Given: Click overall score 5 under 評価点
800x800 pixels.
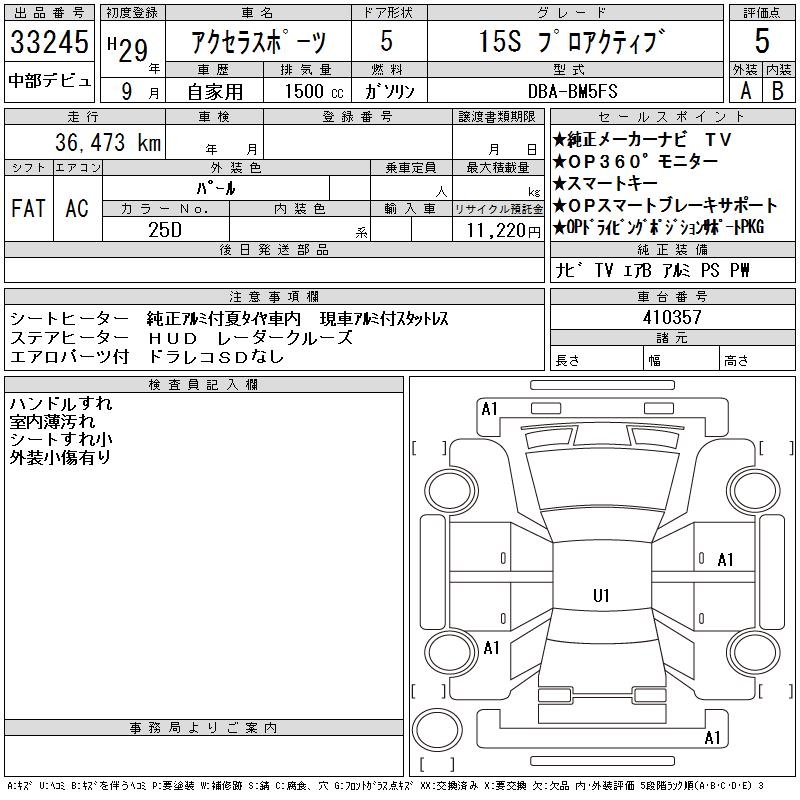Looking at the screenshot, I should pyautogui.click(x=762, y=41).
